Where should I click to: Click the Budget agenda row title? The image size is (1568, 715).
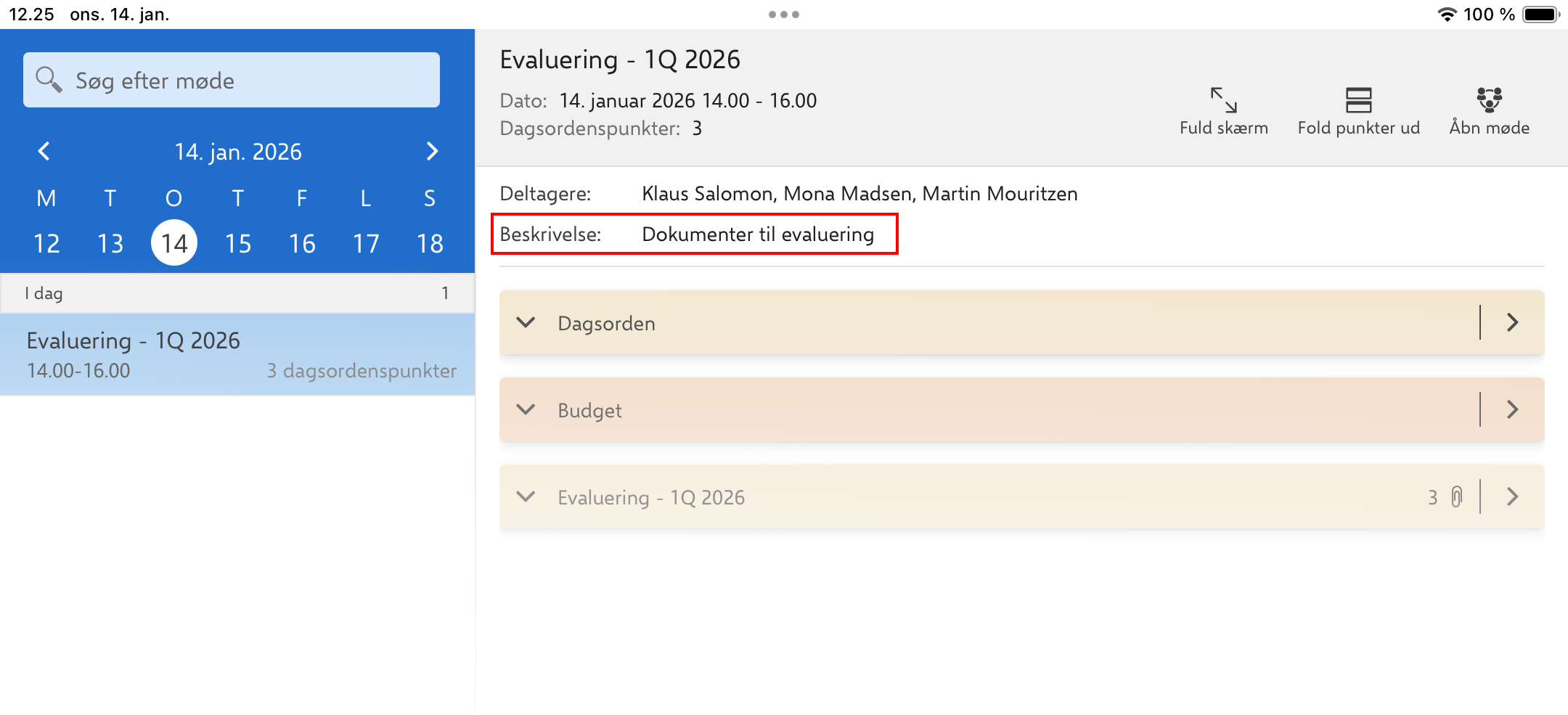589,410
